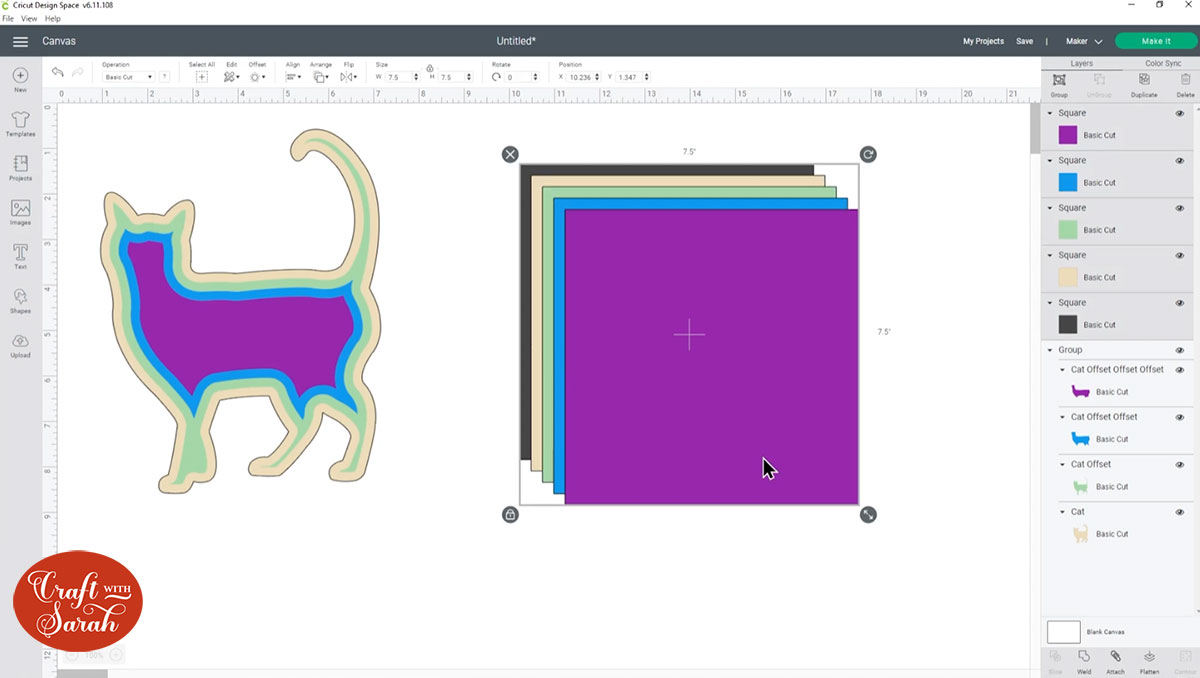The height and width of the screenshot is (678, 1200).
Task: Click the Undo arrow icon
Action: (x=57, y=71)
